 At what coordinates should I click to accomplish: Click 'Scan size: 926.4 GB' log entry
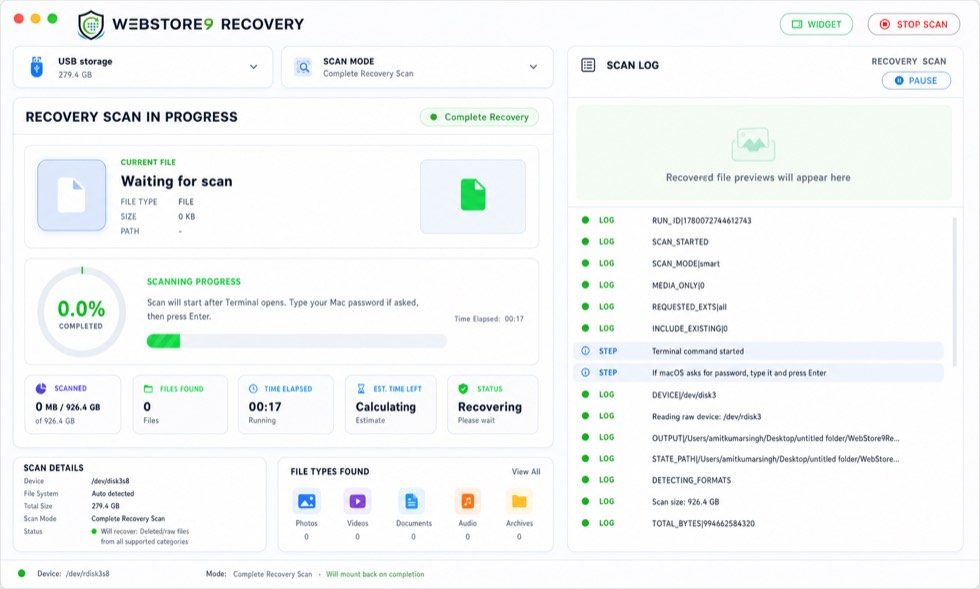point(686,501)
